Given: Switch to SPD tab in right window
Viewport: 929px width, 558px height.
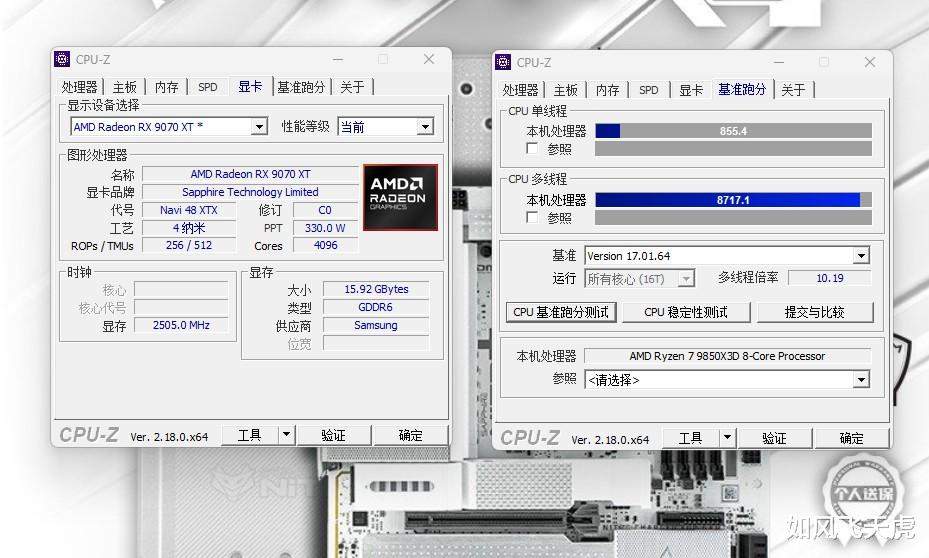Looking at the screenshot, I should 649,90.
